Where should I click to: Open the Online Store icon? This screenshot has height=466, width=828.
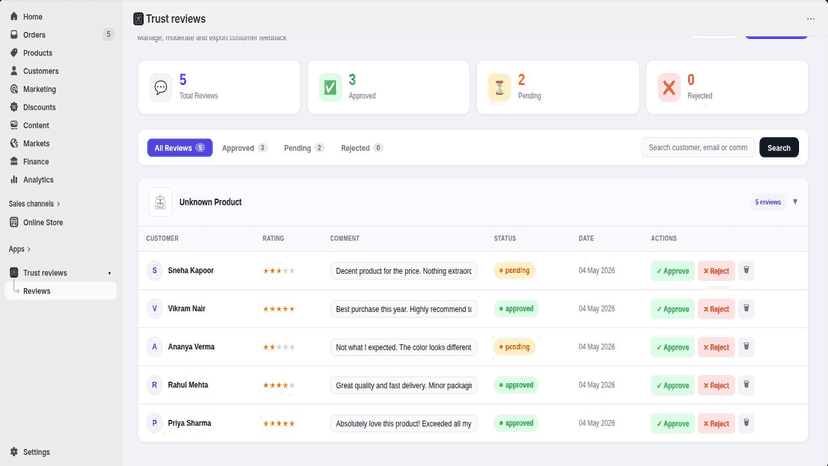(x=14, y=222)
